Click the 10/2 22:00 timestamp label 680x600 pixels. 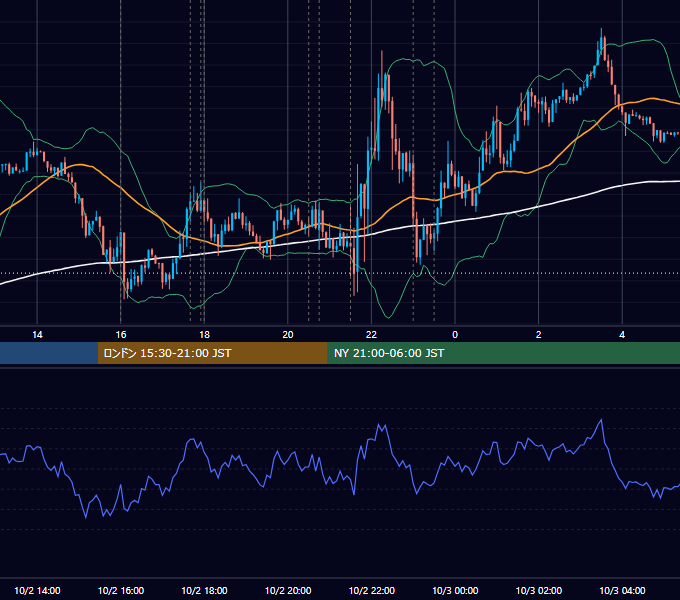(372, 590)
